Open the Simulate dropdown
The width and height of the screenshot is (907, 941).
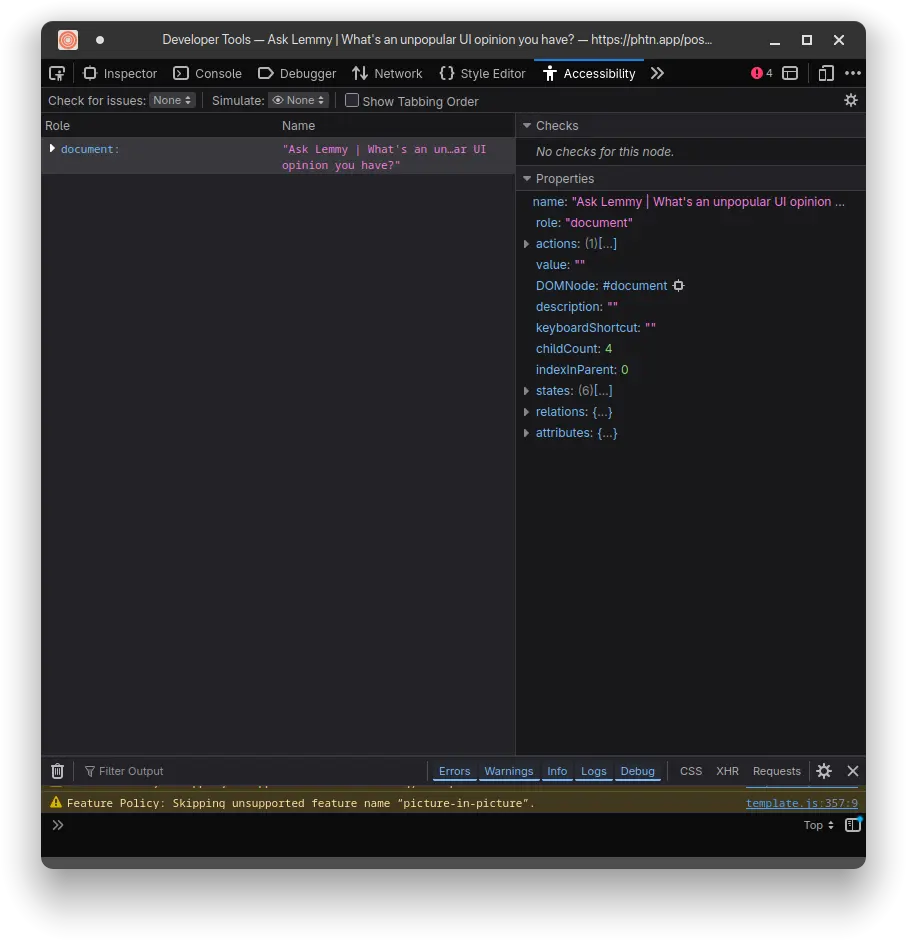(299, 100)
